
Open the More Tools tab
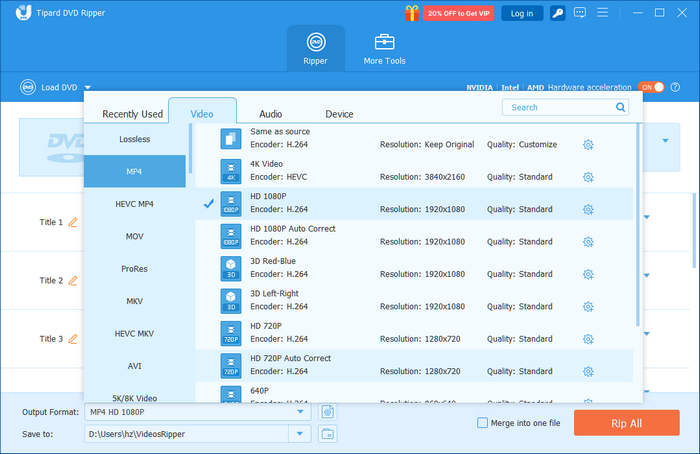point(384,49)
